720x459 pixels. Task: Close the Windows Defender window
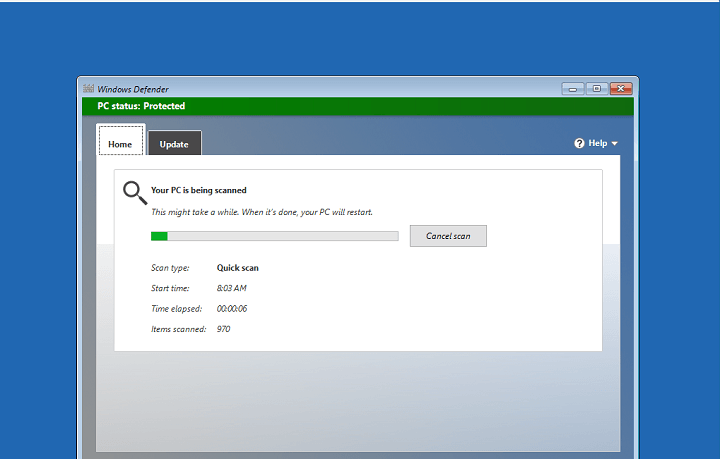[621, 89]
